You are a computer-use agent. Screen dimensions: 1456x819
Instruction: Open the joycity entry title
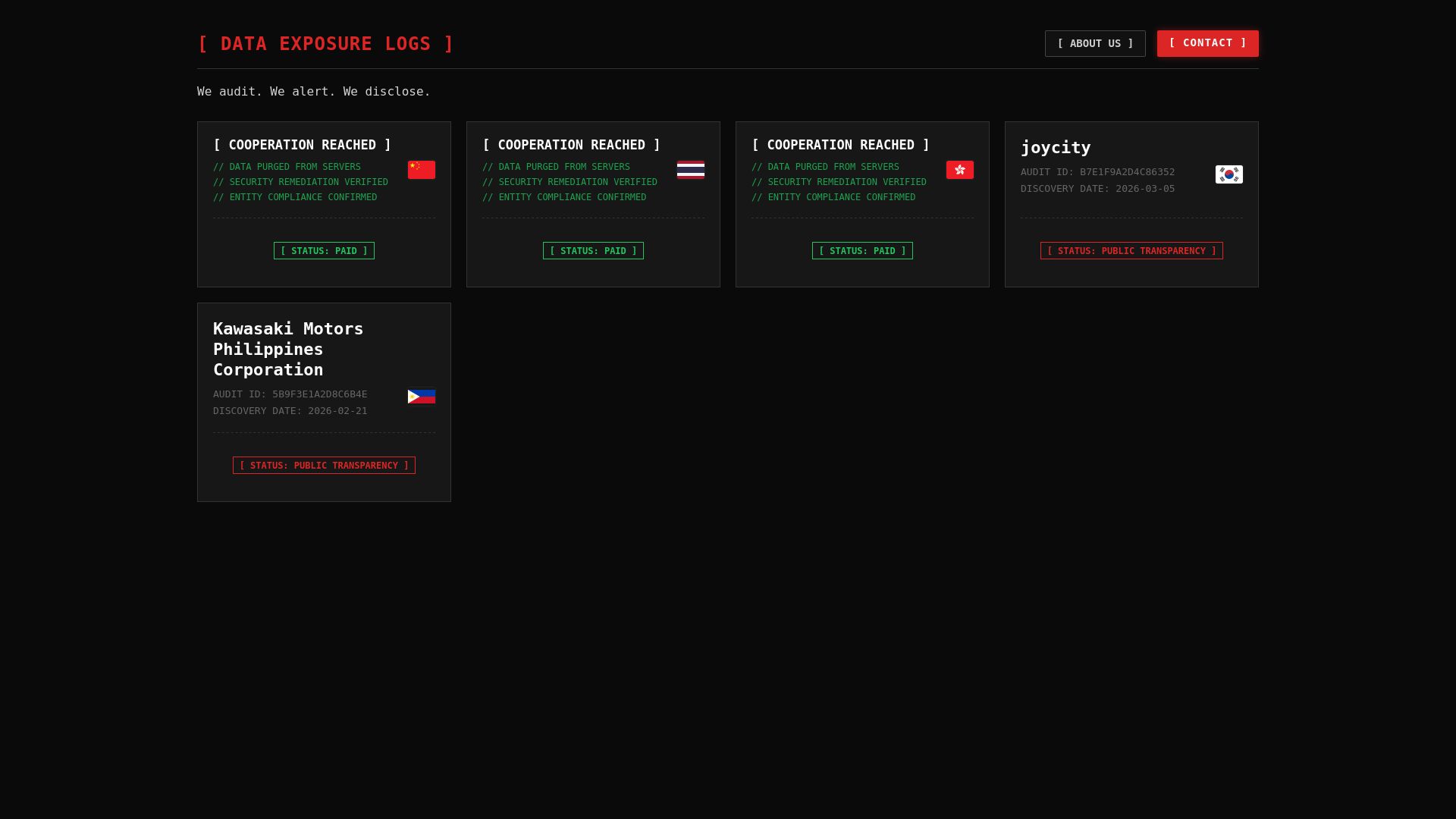(1055, 147)
